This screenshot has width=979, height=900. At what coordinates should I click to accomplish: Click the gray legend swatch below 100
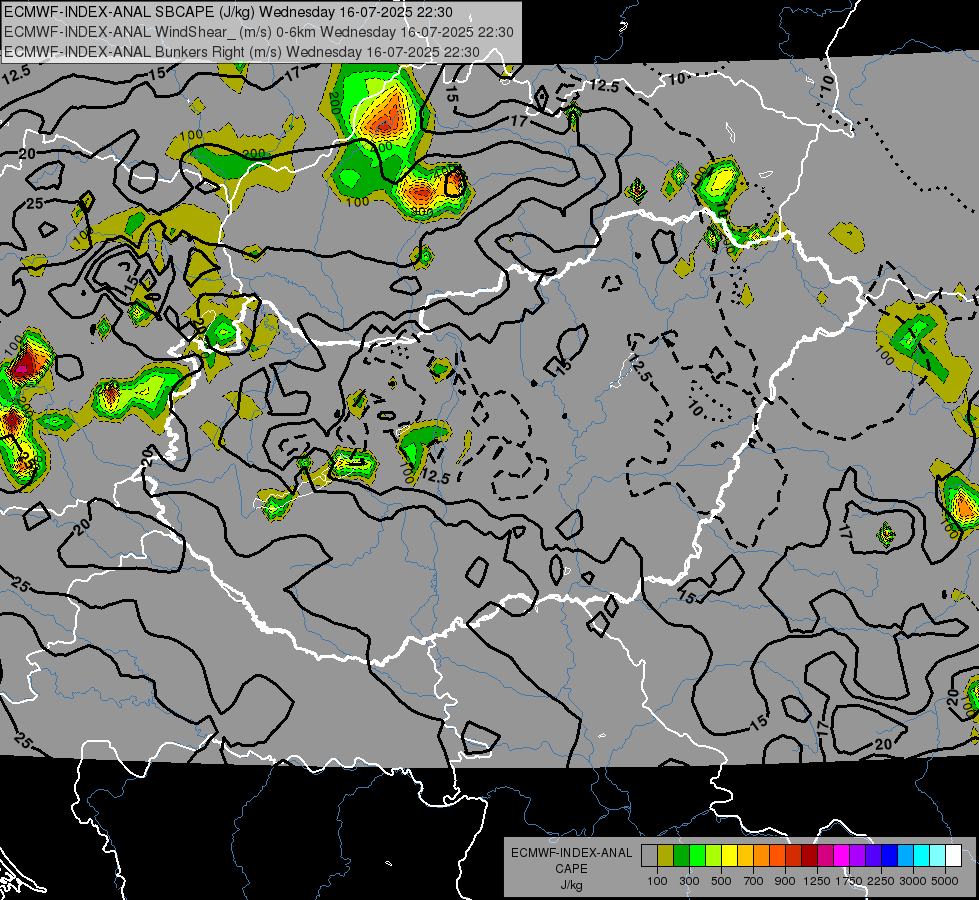649,855
